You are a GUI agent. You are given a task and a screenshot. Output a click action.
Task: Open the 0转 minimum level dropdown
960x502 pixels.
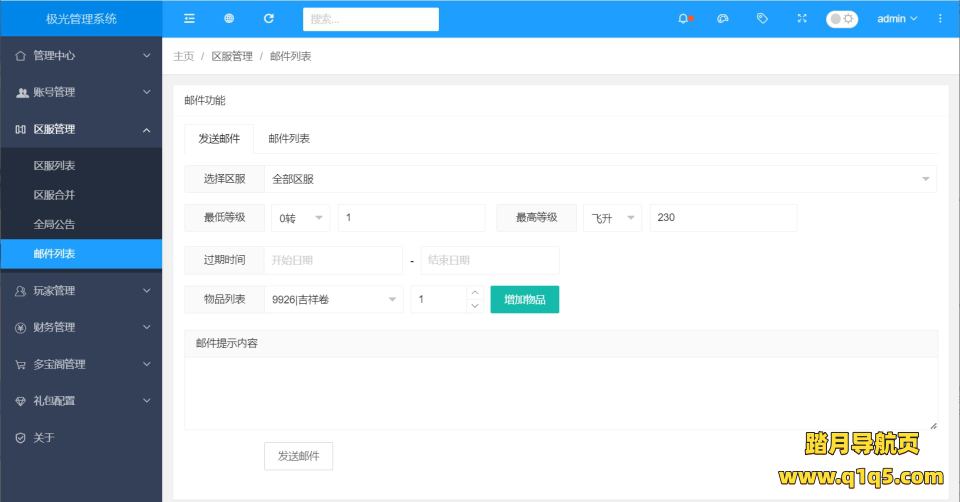[300, 217]
